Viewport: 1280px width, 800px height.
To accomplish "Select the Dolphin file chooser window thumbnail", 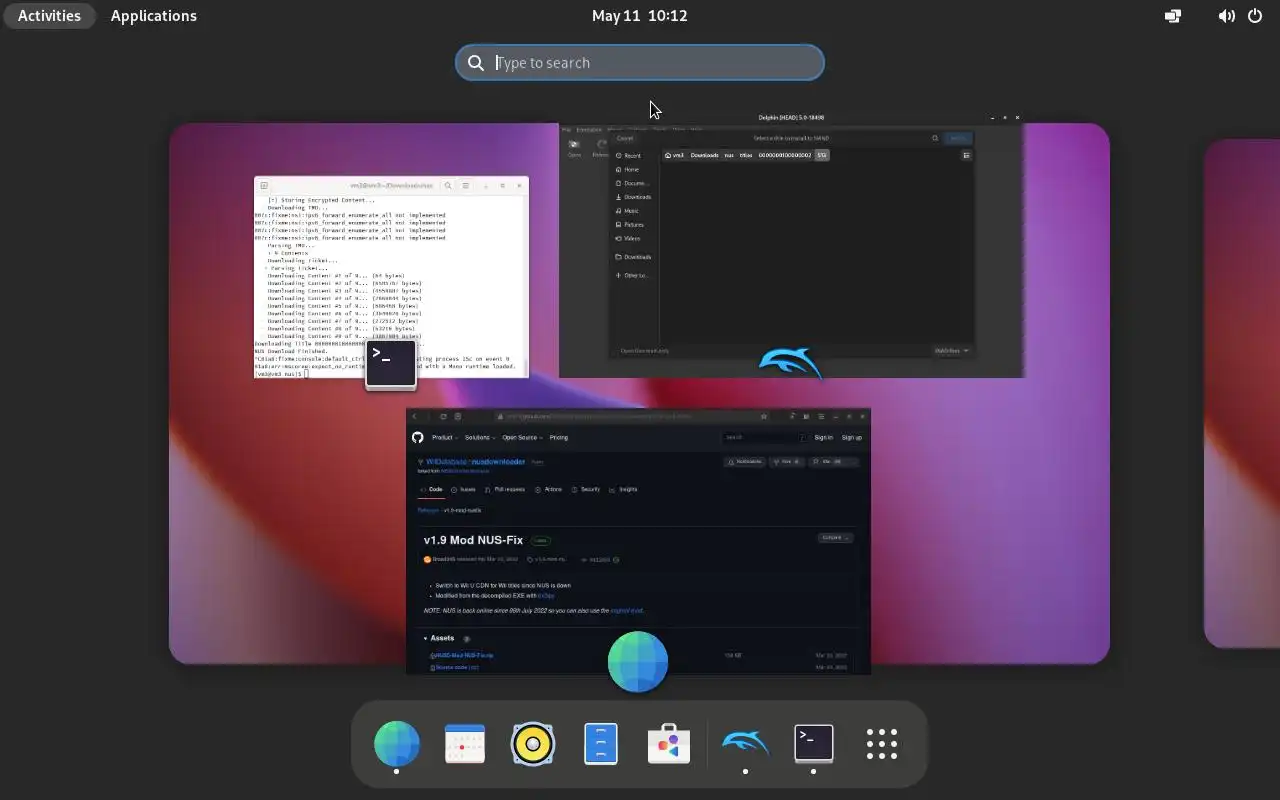I will pos(791,245).
